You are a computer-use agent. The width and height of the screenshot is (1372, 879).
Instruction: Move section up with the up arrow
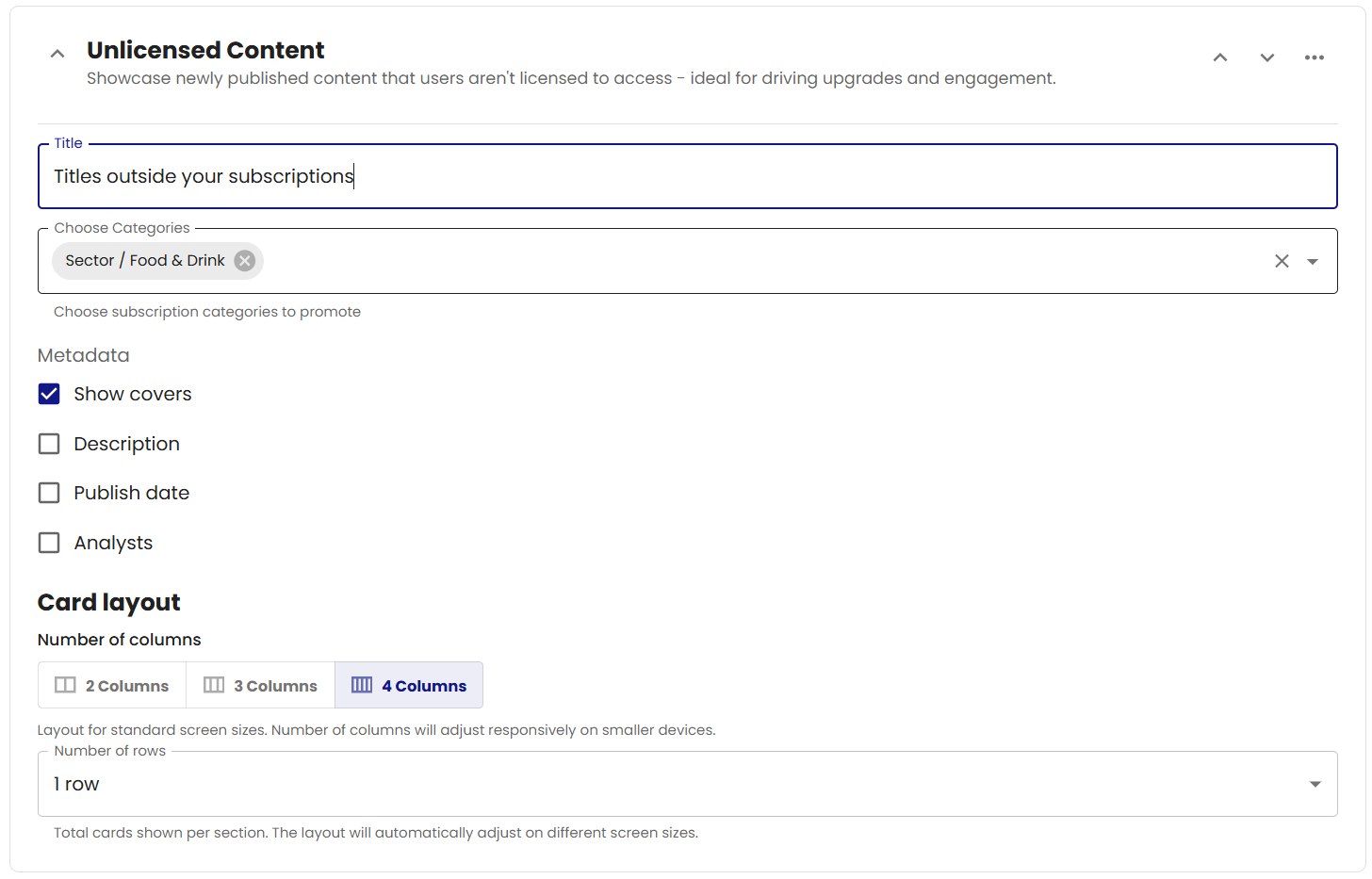point(1220,57)
